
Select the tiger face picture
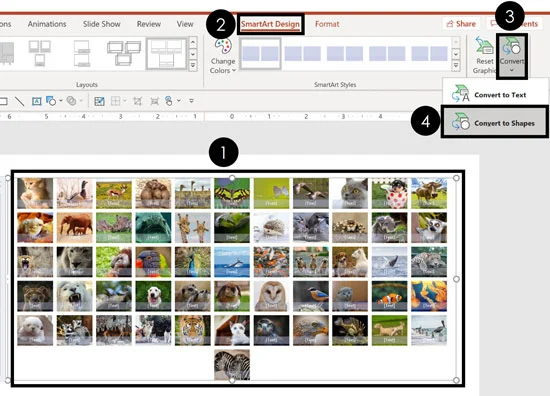[193, 330]
